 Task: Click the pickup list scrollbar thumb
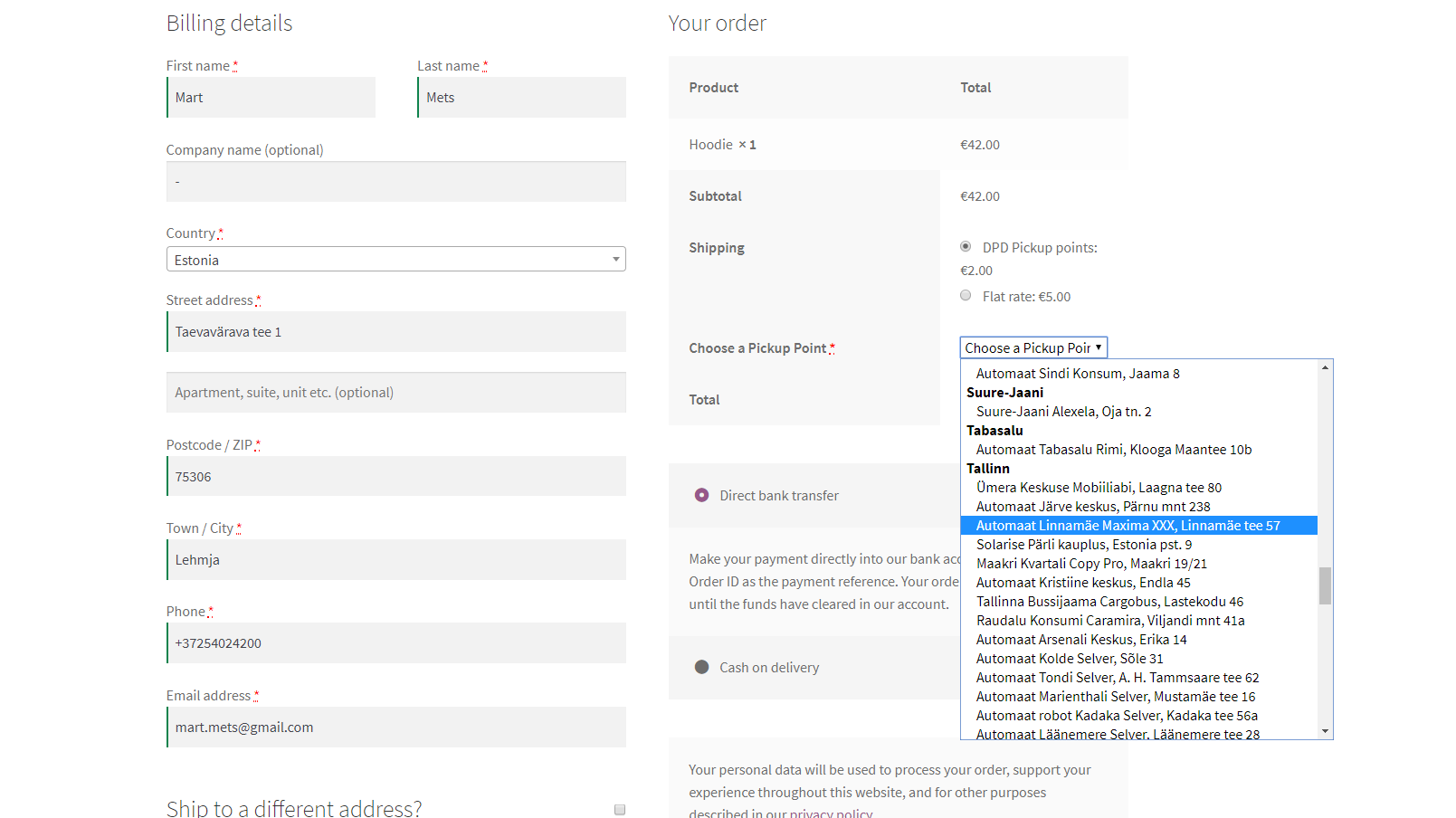(1325, 585)
